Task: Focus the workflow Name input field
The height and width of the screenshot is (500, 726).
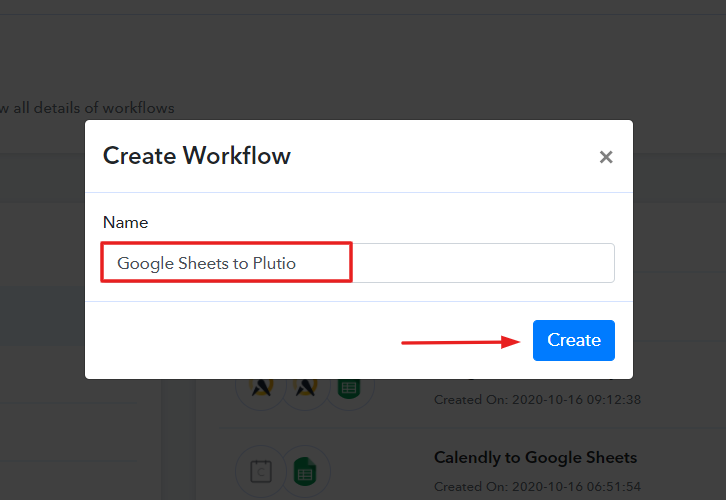Action: coord(358,263)
